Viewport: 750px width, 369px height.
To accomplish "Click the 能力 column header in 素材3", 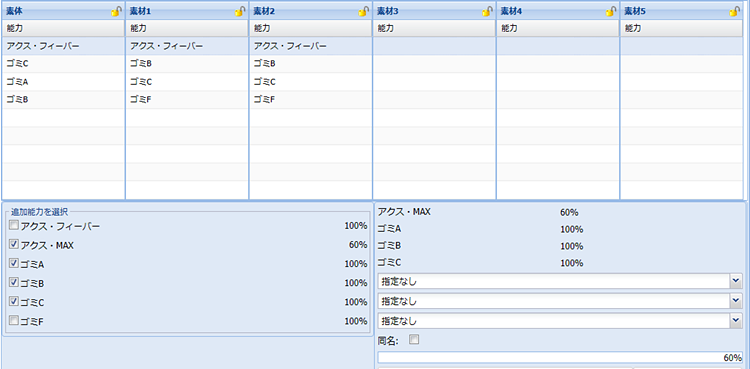I will (434, 28).
